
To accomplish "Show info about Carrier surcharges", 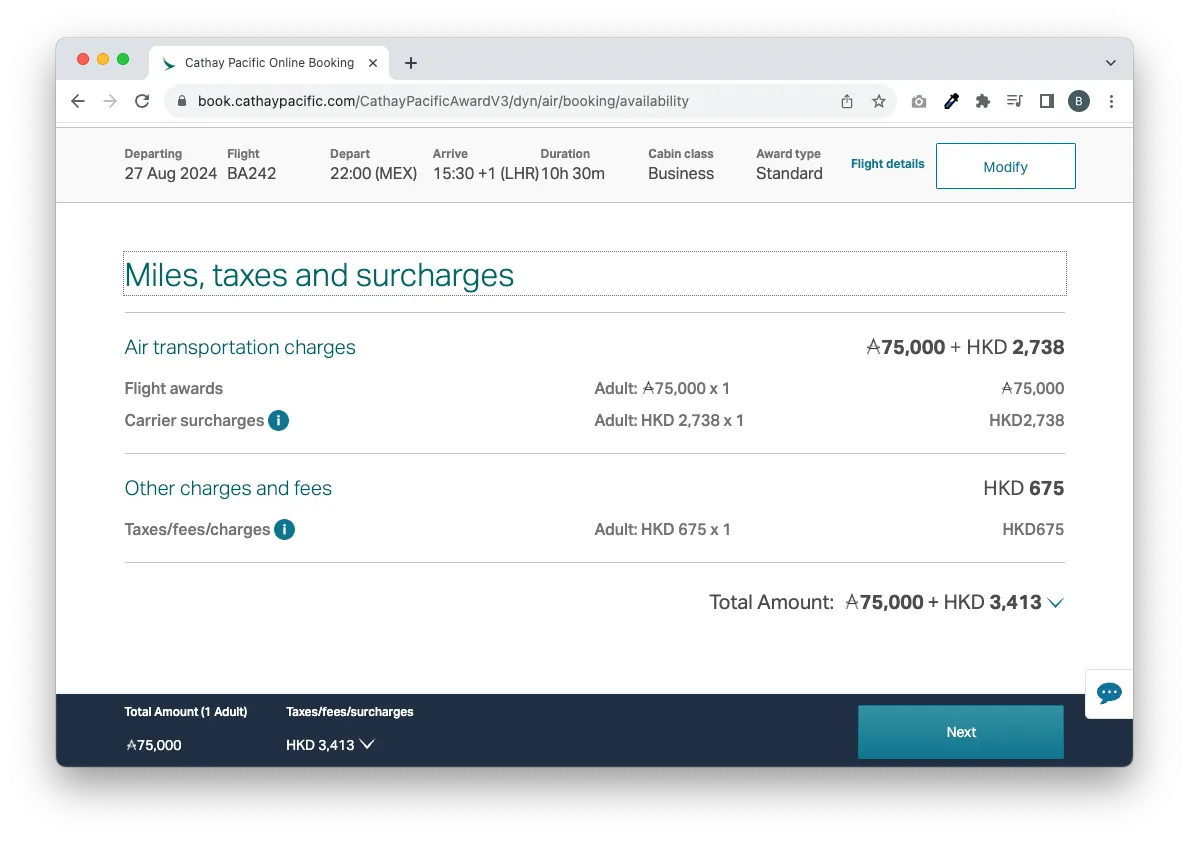I will click(x=278, y=420).
